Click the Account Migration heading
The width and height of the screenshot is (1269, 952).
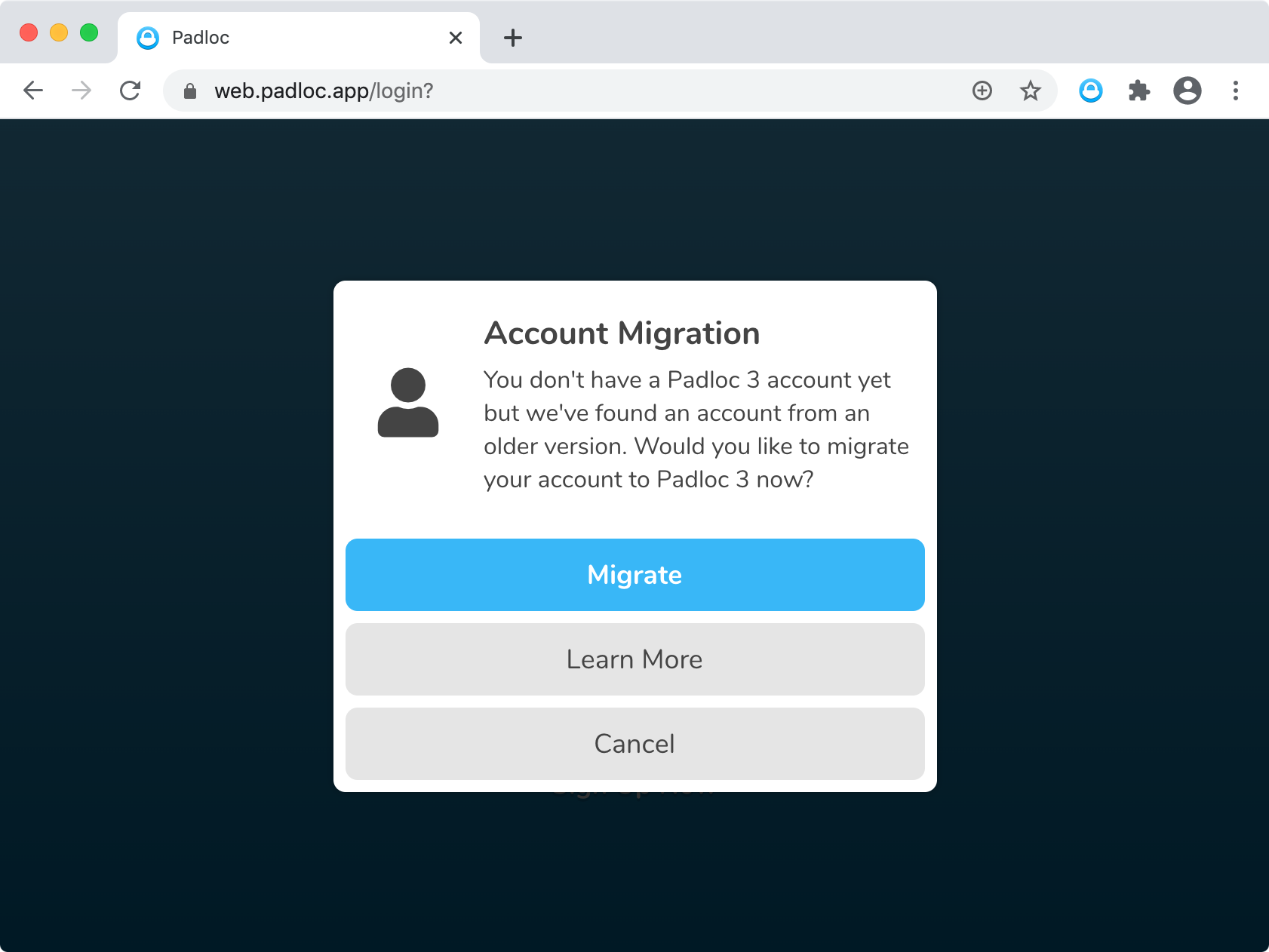click(x=622, y=333)
